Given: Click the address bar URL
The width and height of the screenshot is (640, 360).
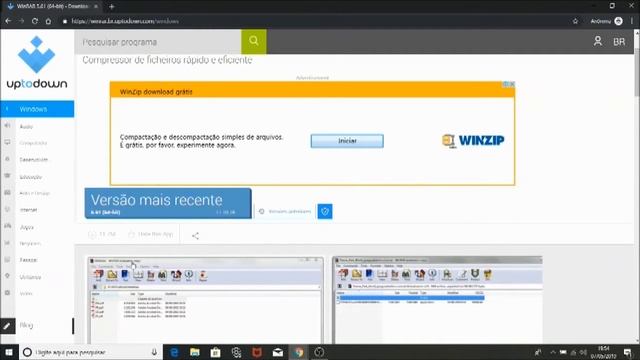Looking at the screenshot, I should (x=125, y=21).
